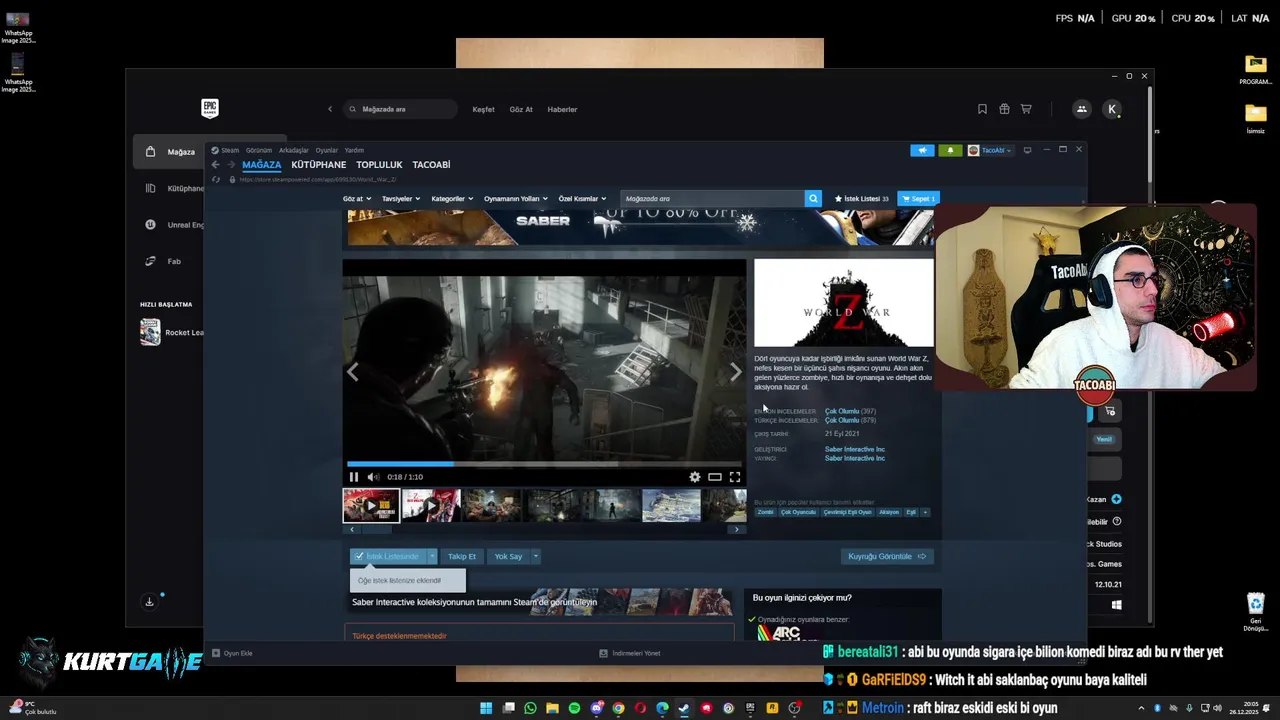Open the TACOABİ profile tab in Steam
Viewport: 1280px width, 720px height.
431,165
